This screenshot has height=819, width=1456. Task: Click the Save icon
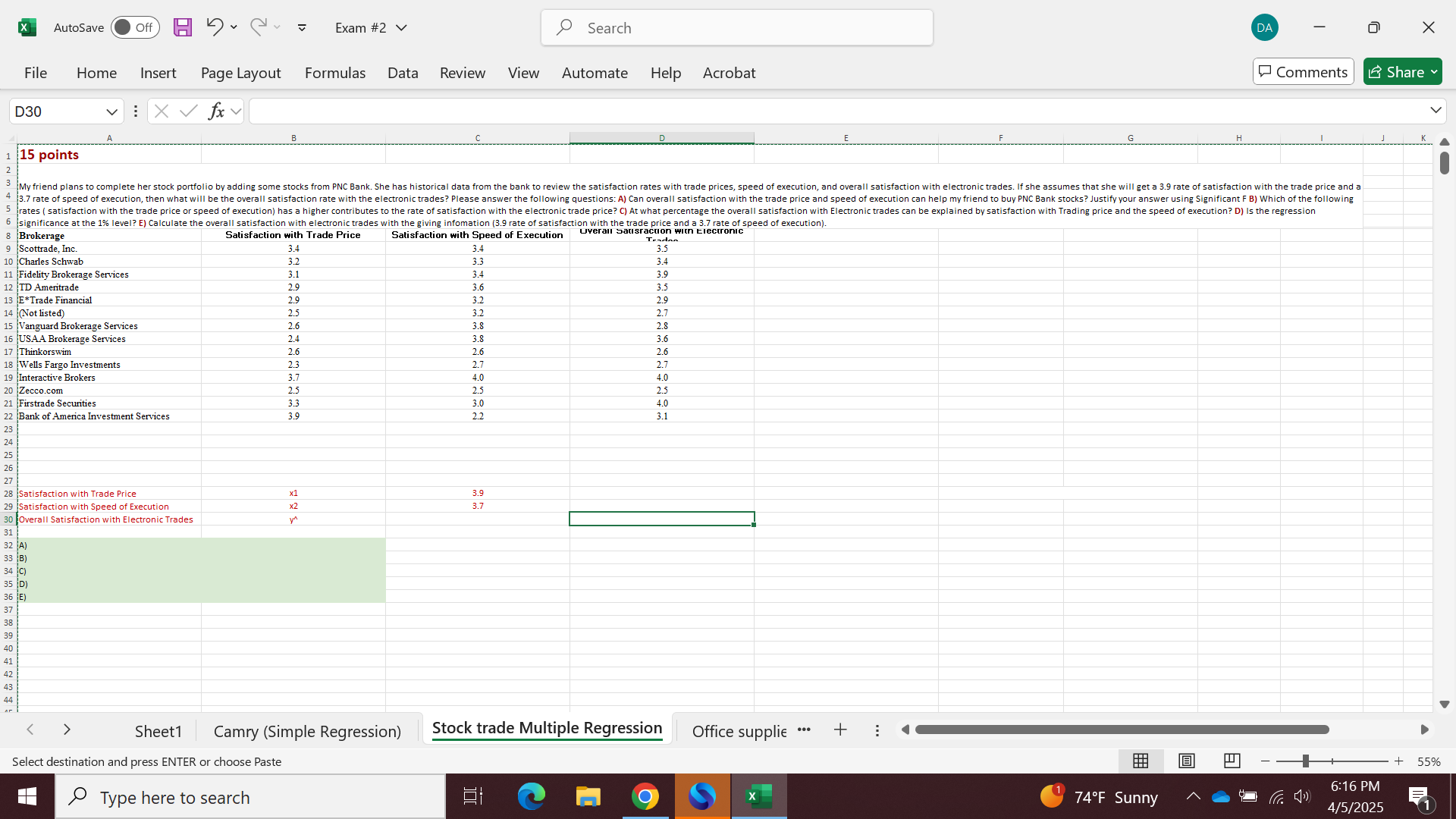[182, 27]
